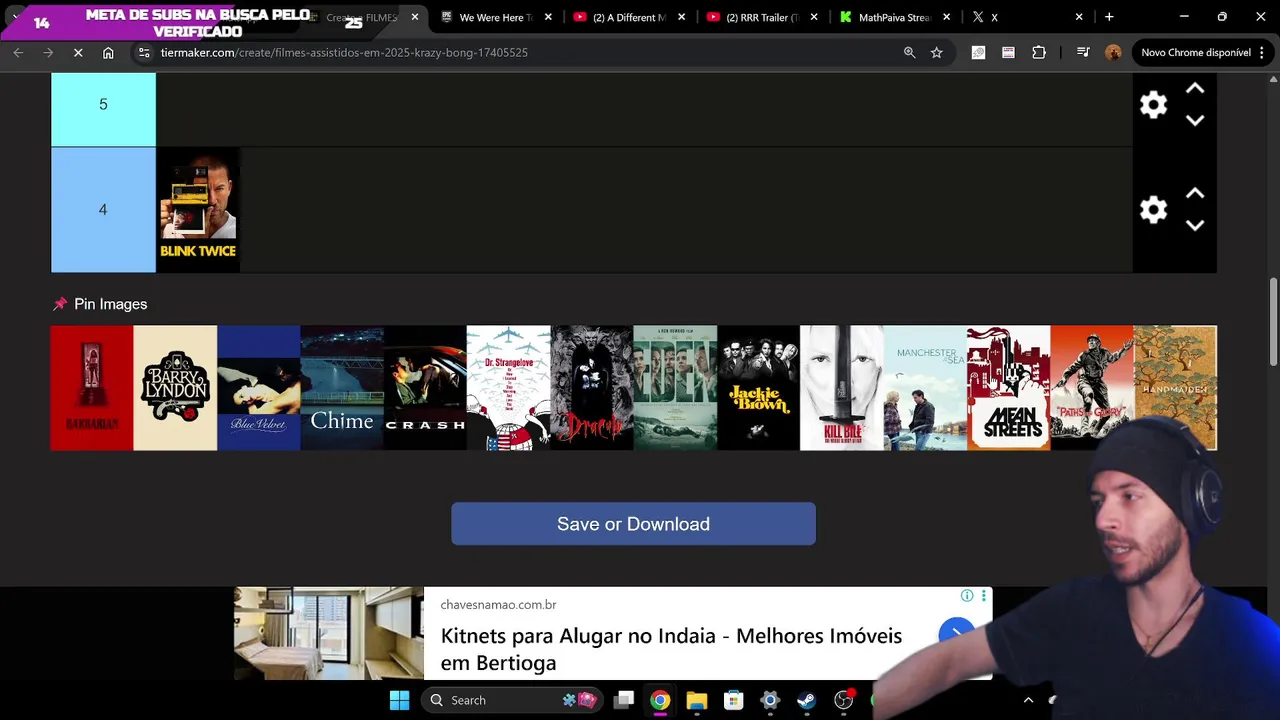This screenshot has width=1280, height=720.
Task: Open the ad apartment image
Action: 328,633
